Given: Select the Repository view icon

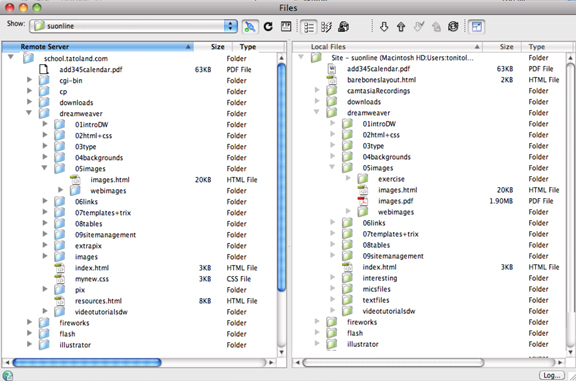Looking at the screenshot, I should tap(343, 26).
